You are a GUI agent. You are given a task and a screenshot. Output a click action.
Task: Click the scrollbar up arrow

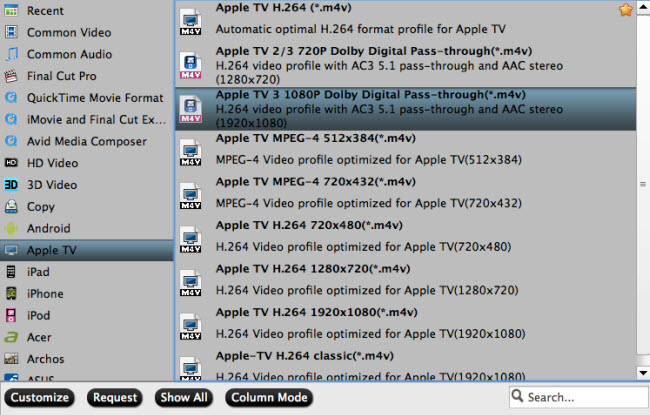643,8
